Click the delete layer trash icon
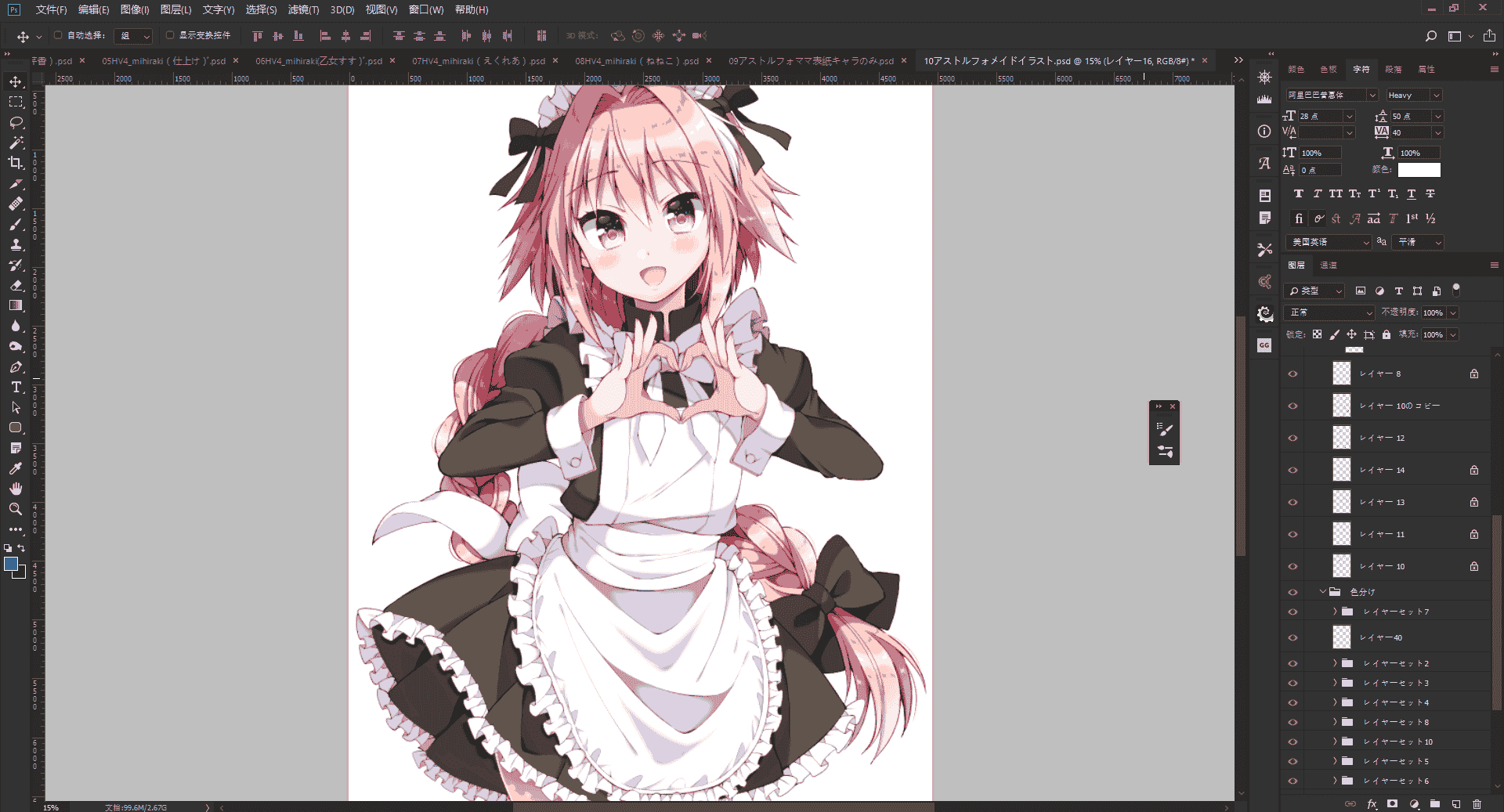 click(1477, 804)
